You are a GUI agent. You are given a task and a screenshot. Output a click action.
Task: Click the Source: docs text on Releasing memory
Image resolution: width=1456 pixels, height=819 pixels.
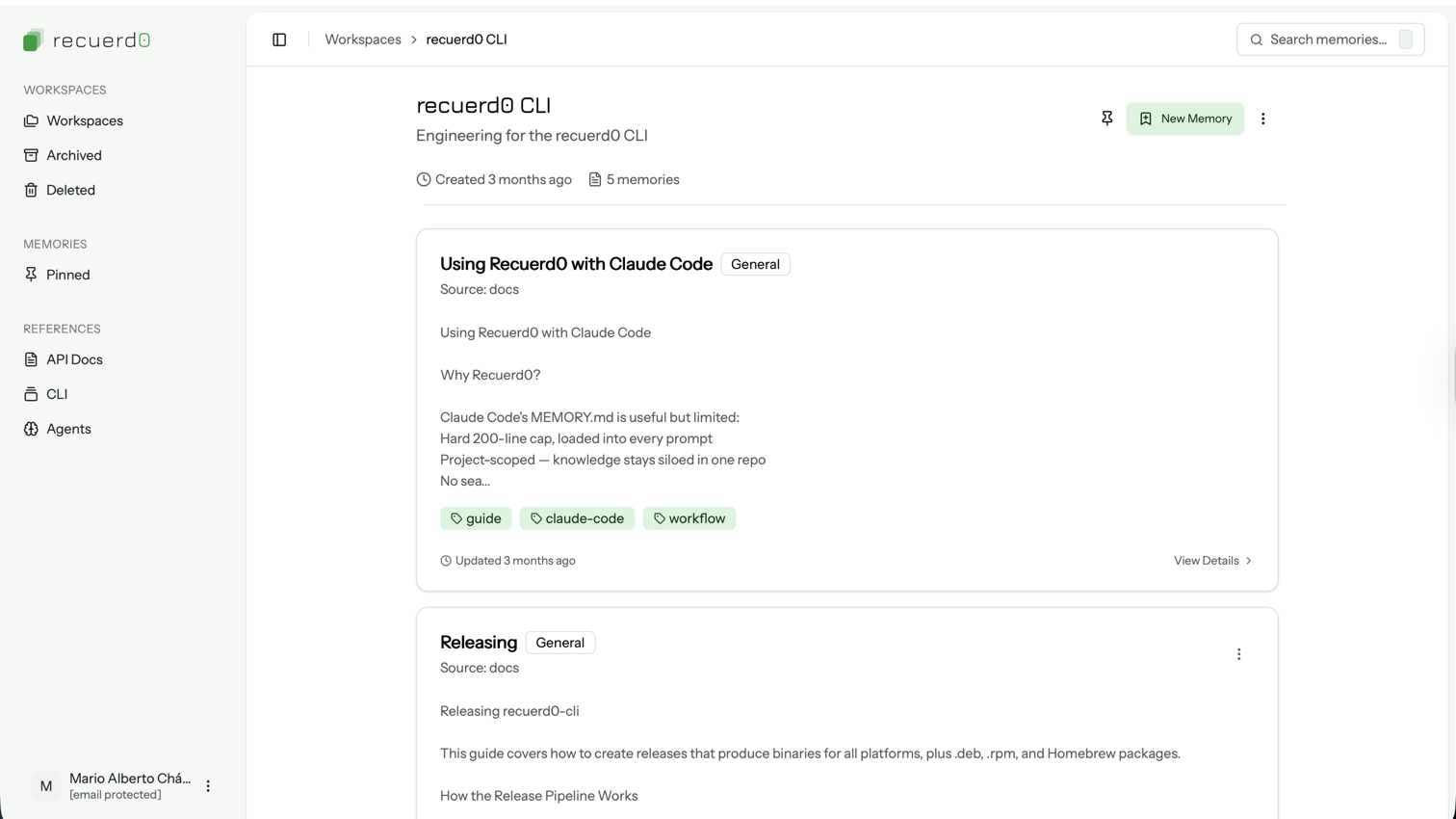click(480, 668)
